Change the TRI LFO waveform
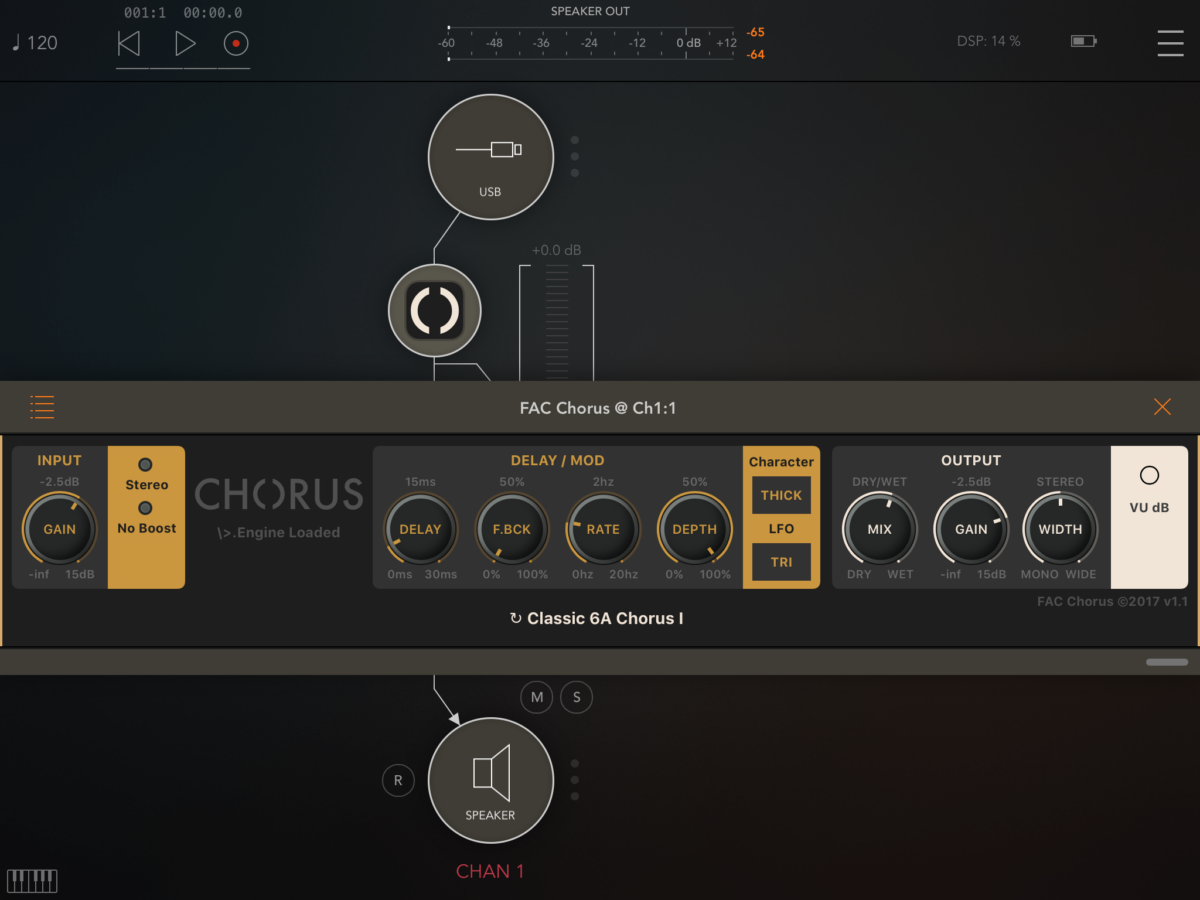This screenshot has width=1200, height=900. coord(781,562)
